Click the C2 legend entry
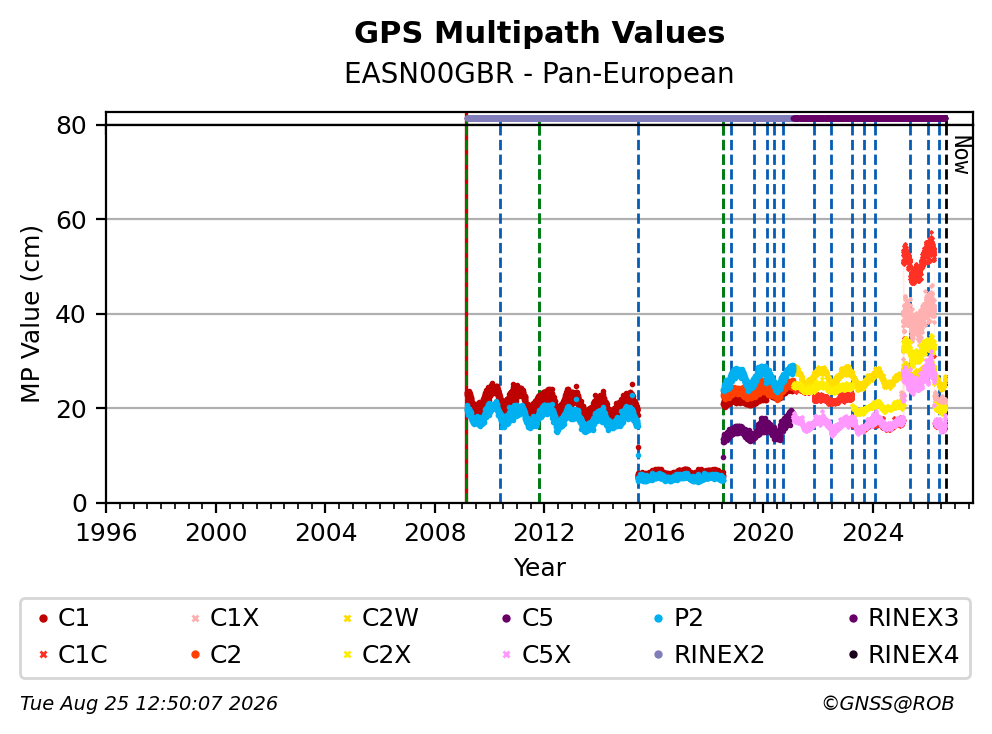992x734 pixels. click(215, 654)
